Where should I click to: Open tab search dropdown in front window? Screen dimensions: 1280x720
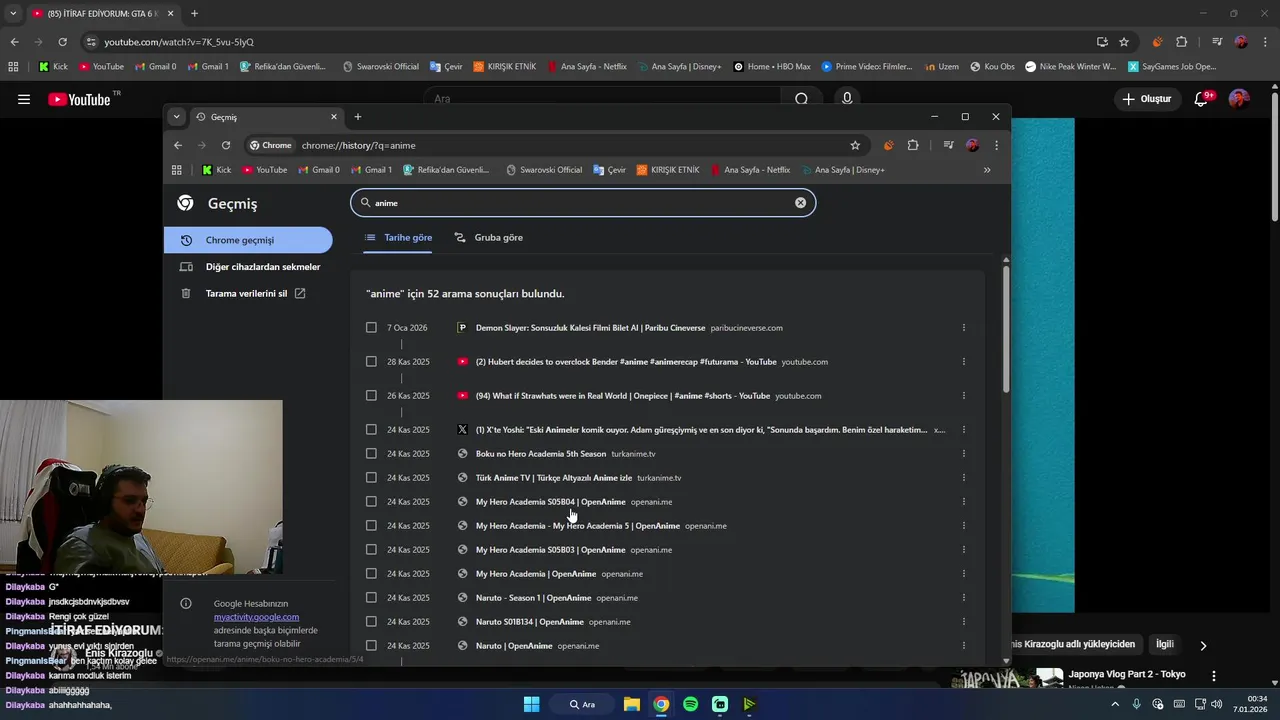(x=177, y=117)
